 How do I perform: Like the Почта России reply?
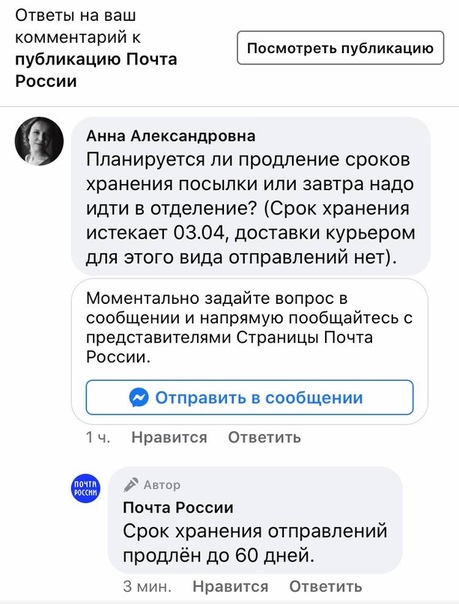coord(230,586)
